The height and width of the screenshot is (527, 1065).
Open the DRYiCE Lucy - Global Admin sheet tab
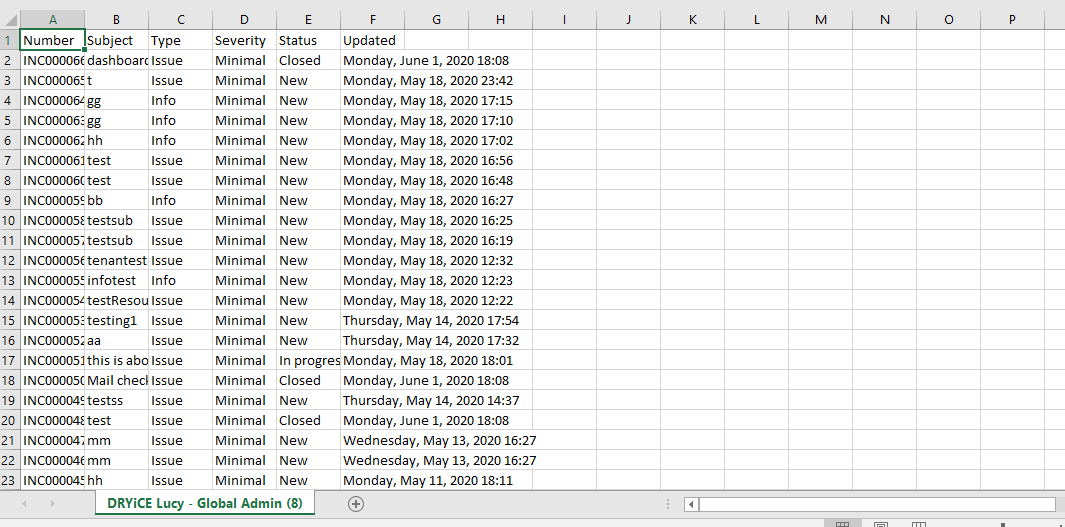204,503
